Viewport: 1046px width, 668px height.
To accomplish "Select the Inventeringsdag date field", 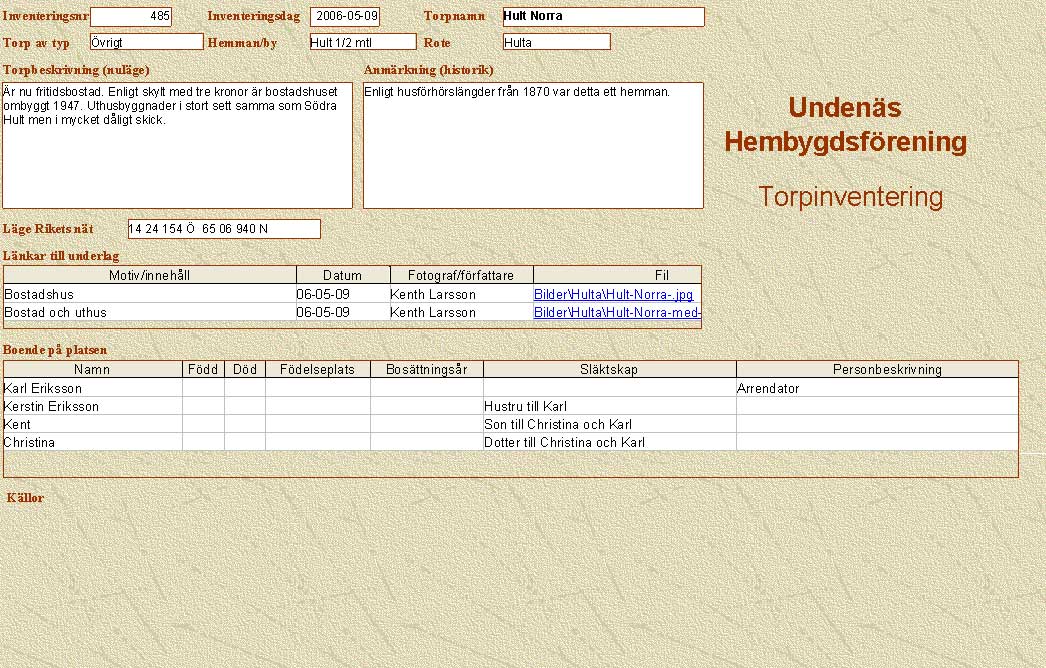I will point(345,17).
